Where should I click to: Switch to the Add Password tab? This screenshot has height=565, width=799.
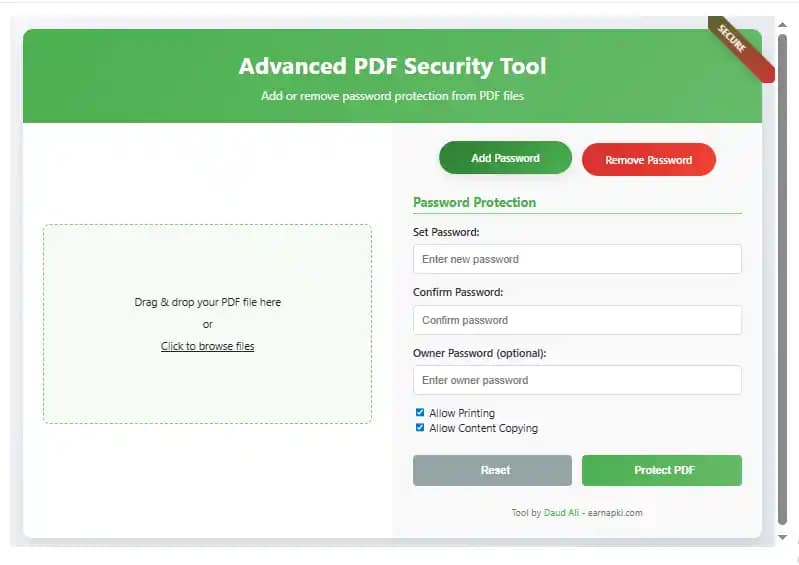(x=505, y=158)
